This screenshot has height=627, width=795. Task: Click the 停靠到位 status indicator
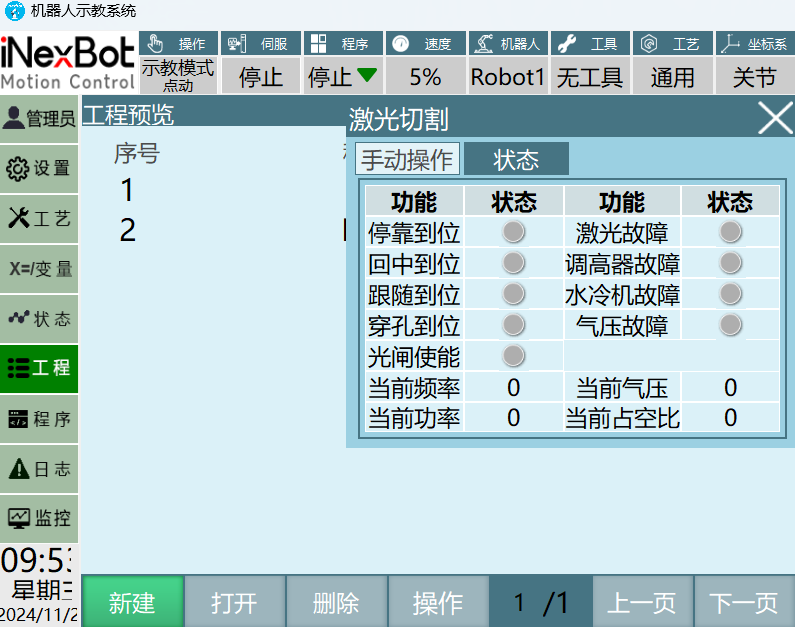514,232
